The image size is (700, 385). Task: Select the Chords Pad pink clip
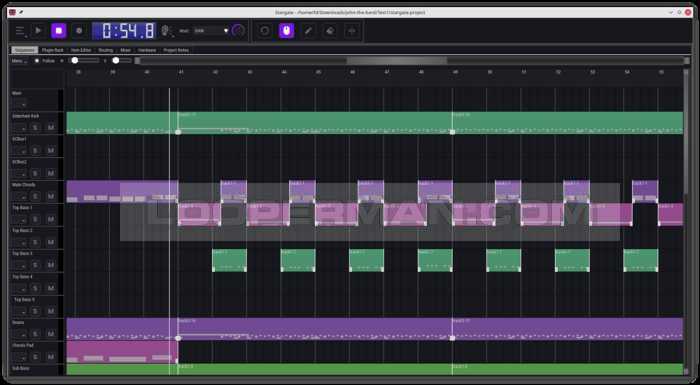coord(122,352)
